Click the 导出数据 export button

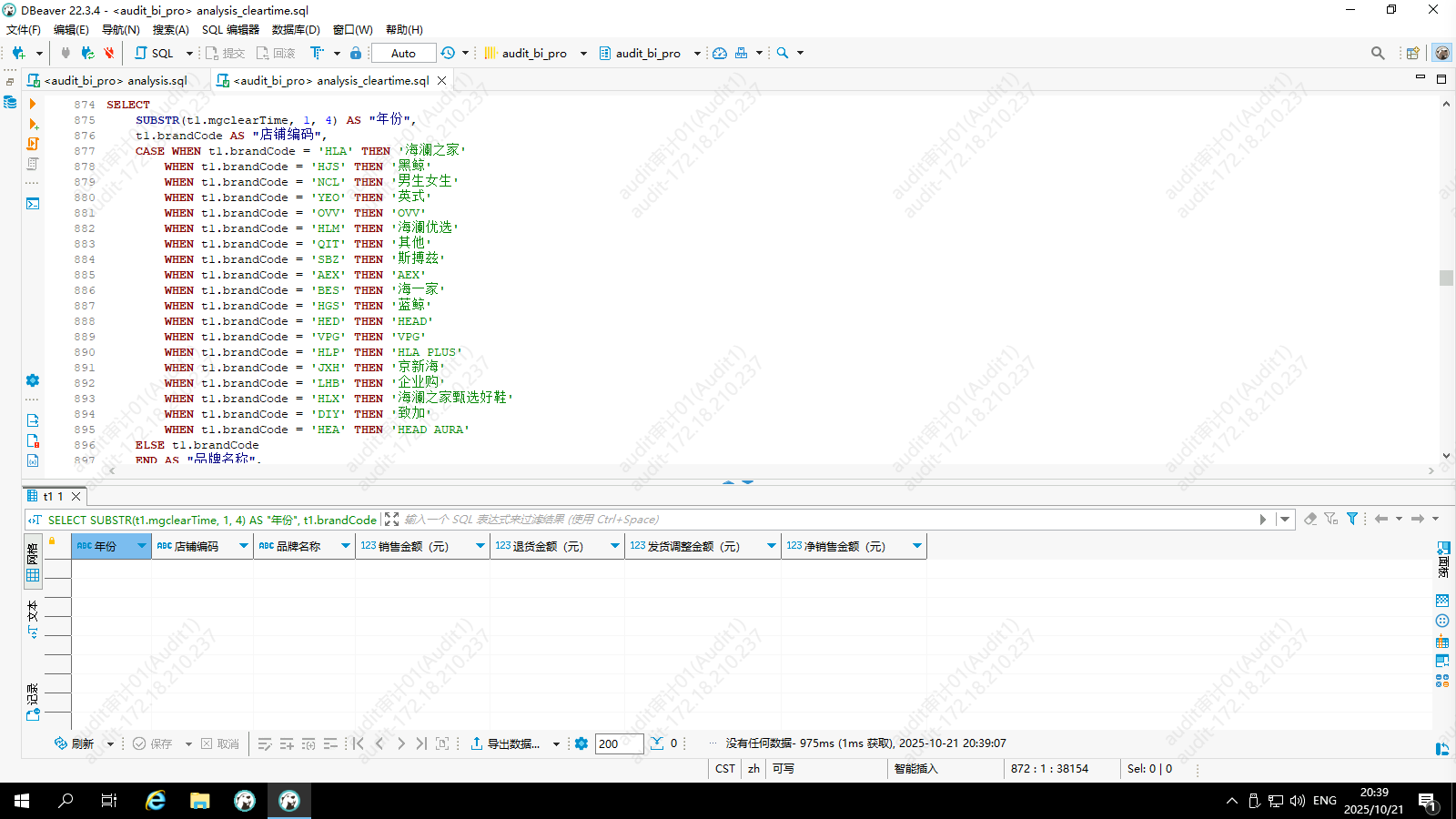click(x=506, y=743)
